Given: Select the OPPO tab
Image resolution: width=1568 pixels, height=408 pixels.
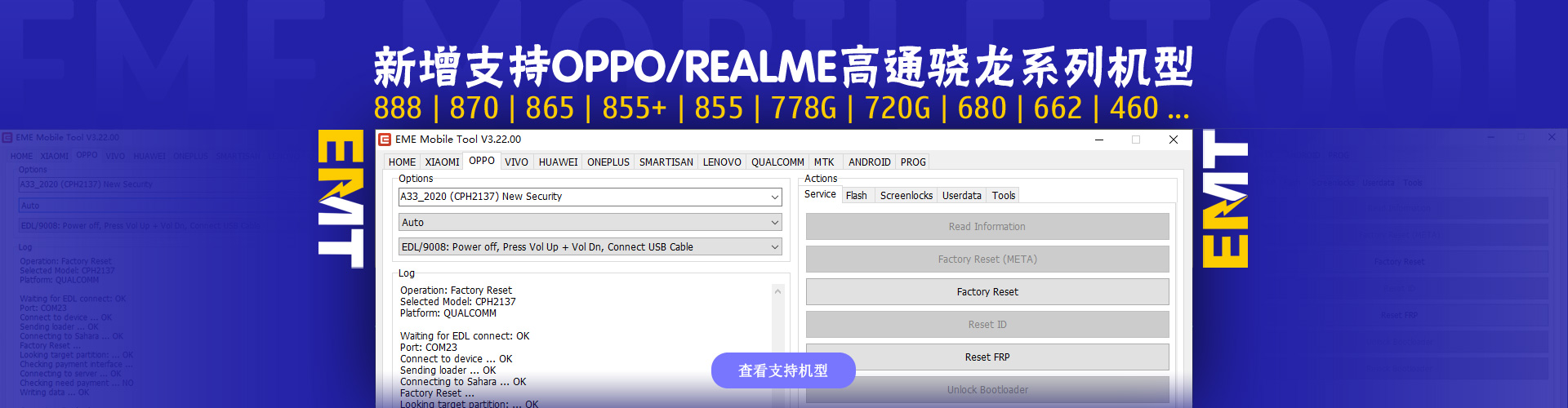Looking at the screenshot, I should [x=482, y=161].
